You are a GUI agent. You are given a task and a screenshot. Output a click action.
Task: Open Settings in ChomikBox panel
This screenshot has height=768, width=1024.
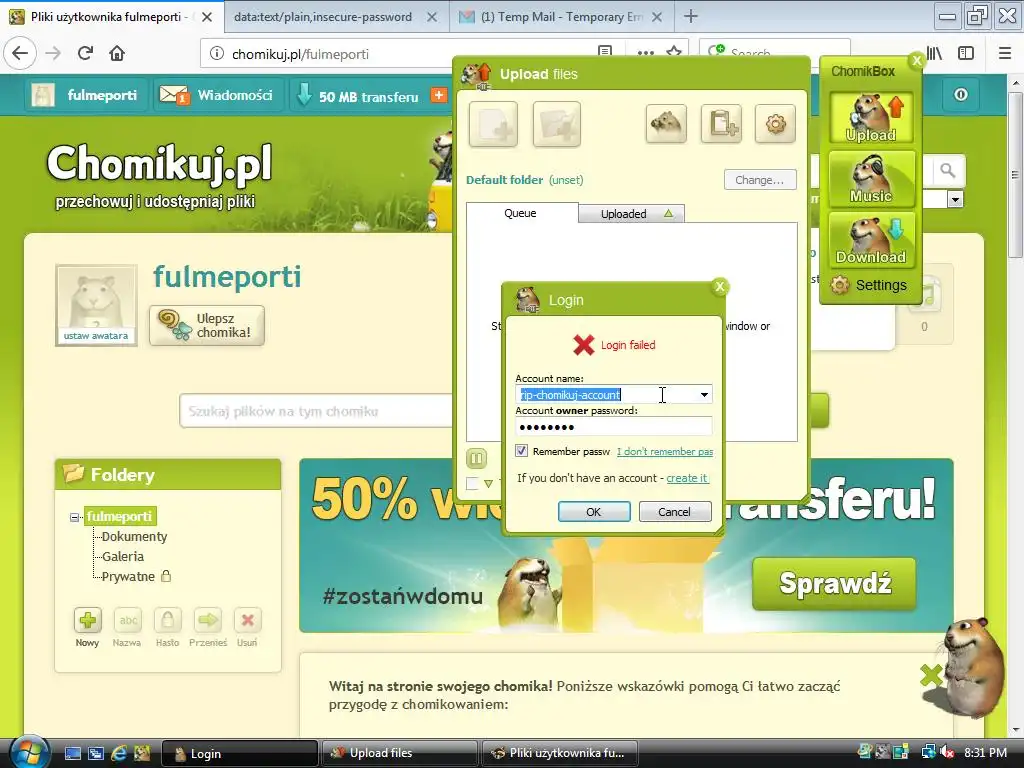(869, 285)
